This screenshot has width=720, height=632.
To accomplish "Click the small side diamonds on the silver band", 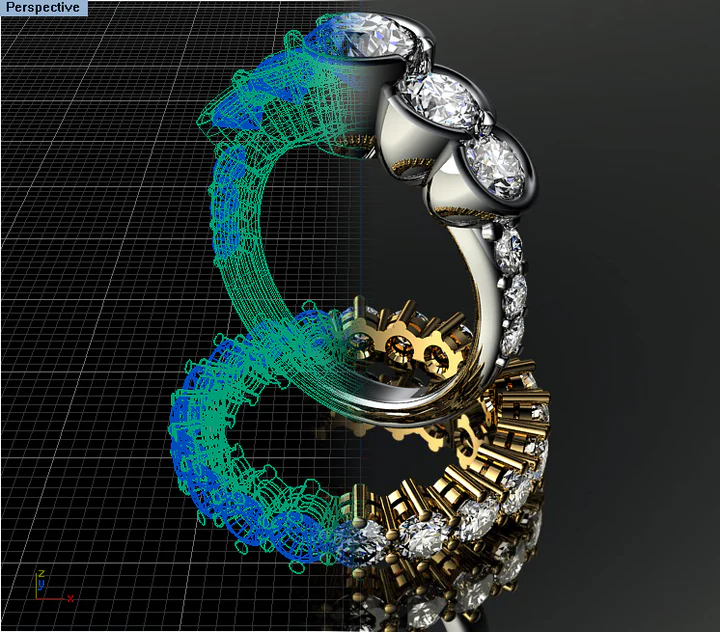I will pyautogui.click(x=515, y=290).
